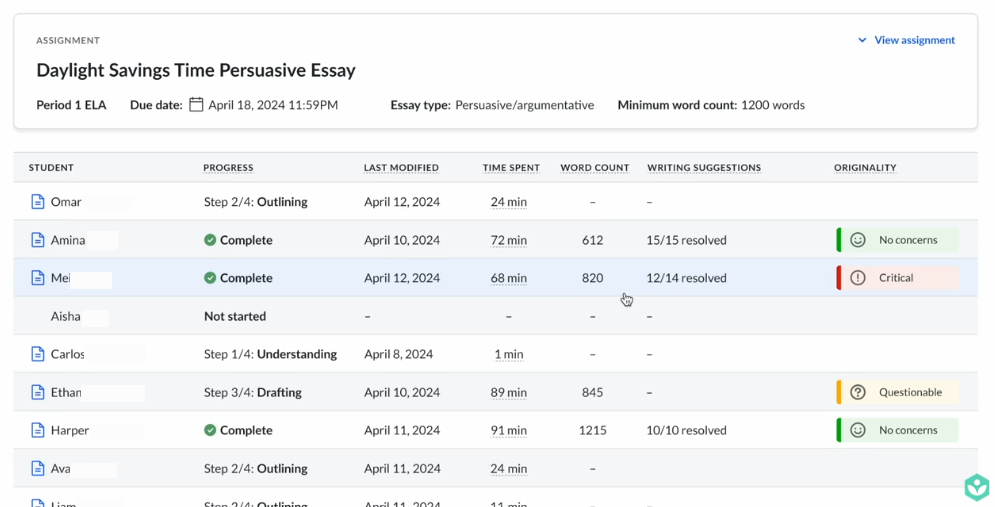Sort by the Originality column header
This screenshot has width=995, height=507.
(865, 168)
